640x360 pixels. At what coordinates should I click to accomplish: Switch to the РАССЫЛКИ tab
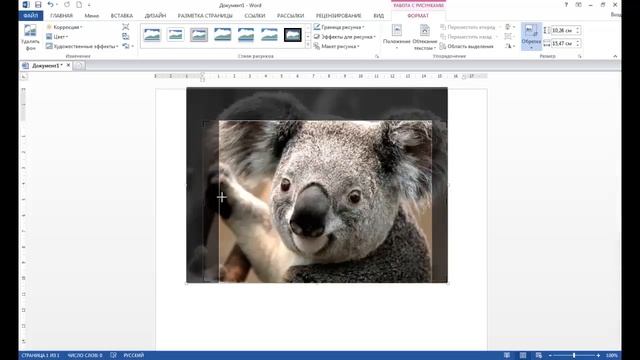click(290, 16)
